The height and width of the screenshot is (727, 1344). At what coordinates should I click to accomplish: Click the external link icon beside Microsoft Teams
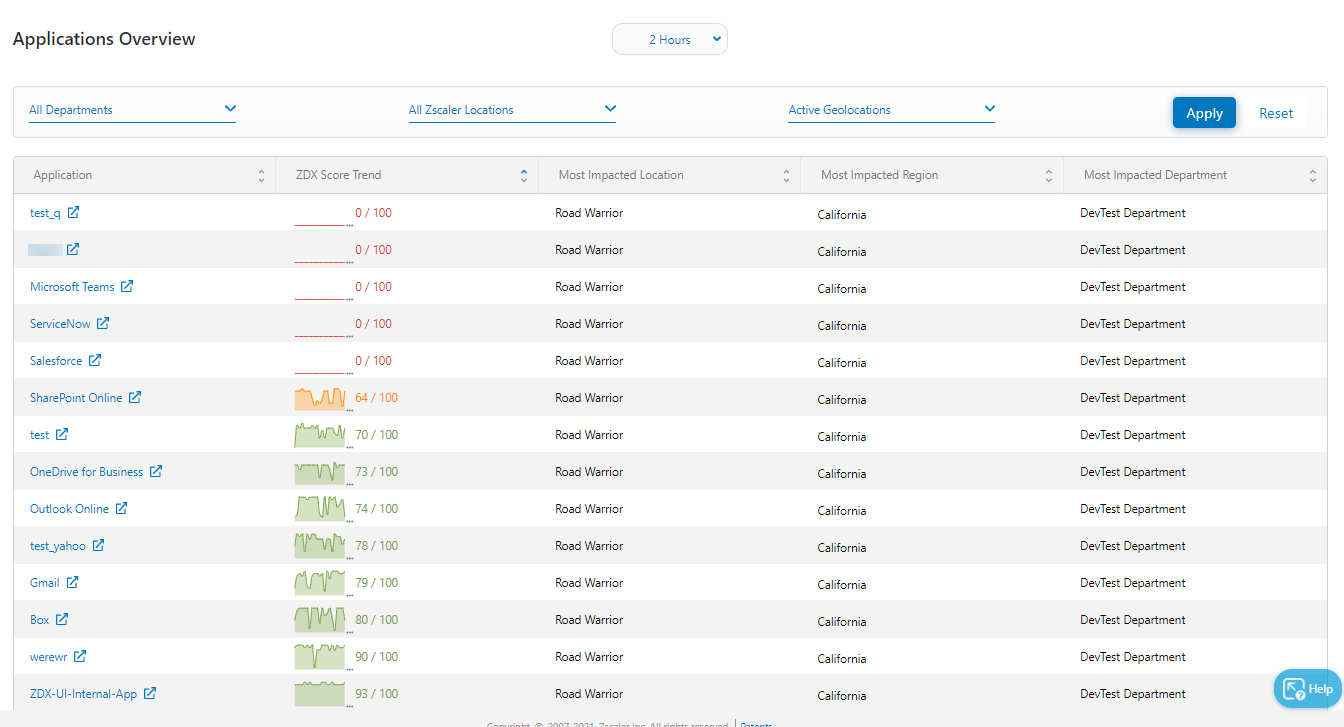pyautogui.click(x=127, y=287)
